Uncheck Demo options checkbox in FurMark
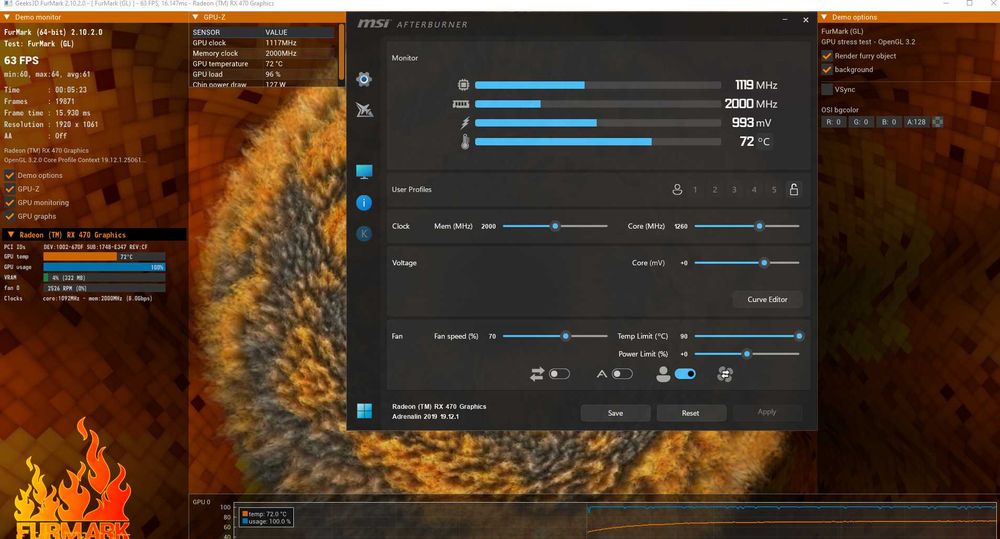The image size is (1000, 539). [x=10, y=175]
